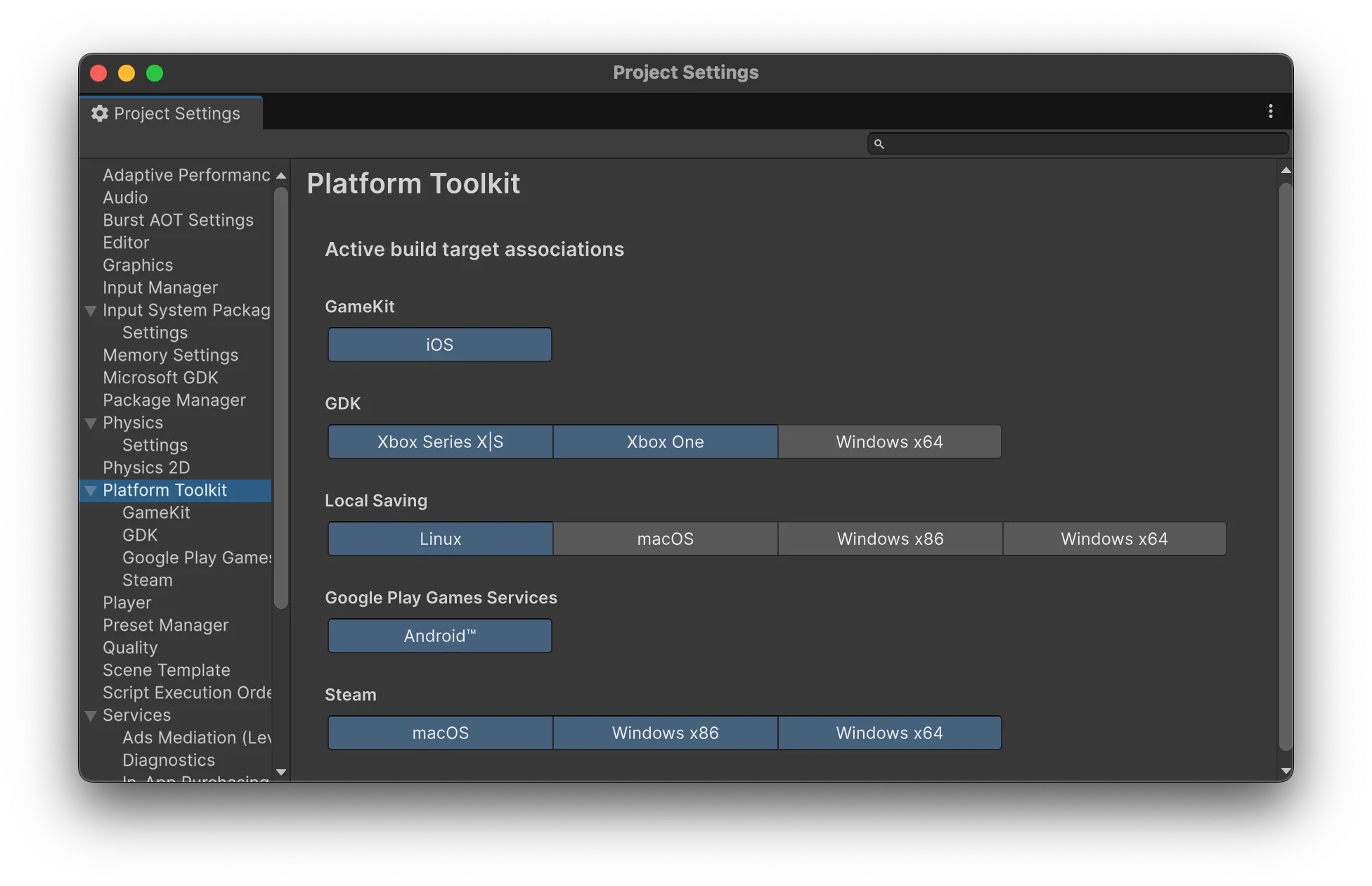Toggle Windows x86 under Local Saving
Screen dimensions: 1372x886
point(889,538)
